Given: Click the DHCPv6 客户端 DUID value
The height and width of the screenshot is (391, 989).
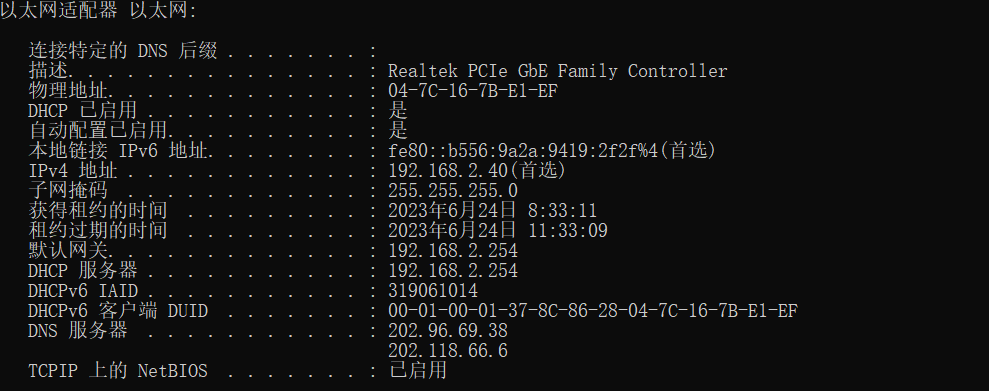Looking at the screenshot, I should tap(593, 311).
